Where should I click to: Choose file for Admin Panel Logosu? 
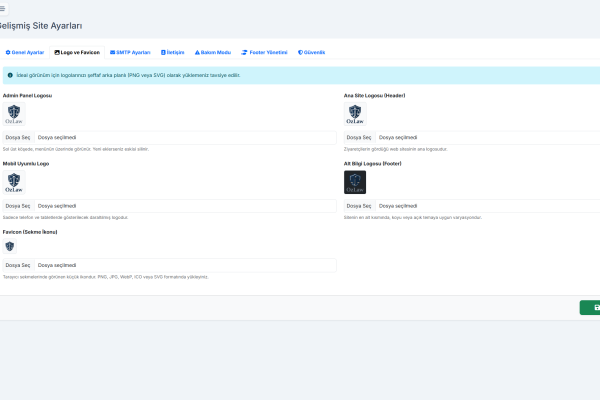18,137
